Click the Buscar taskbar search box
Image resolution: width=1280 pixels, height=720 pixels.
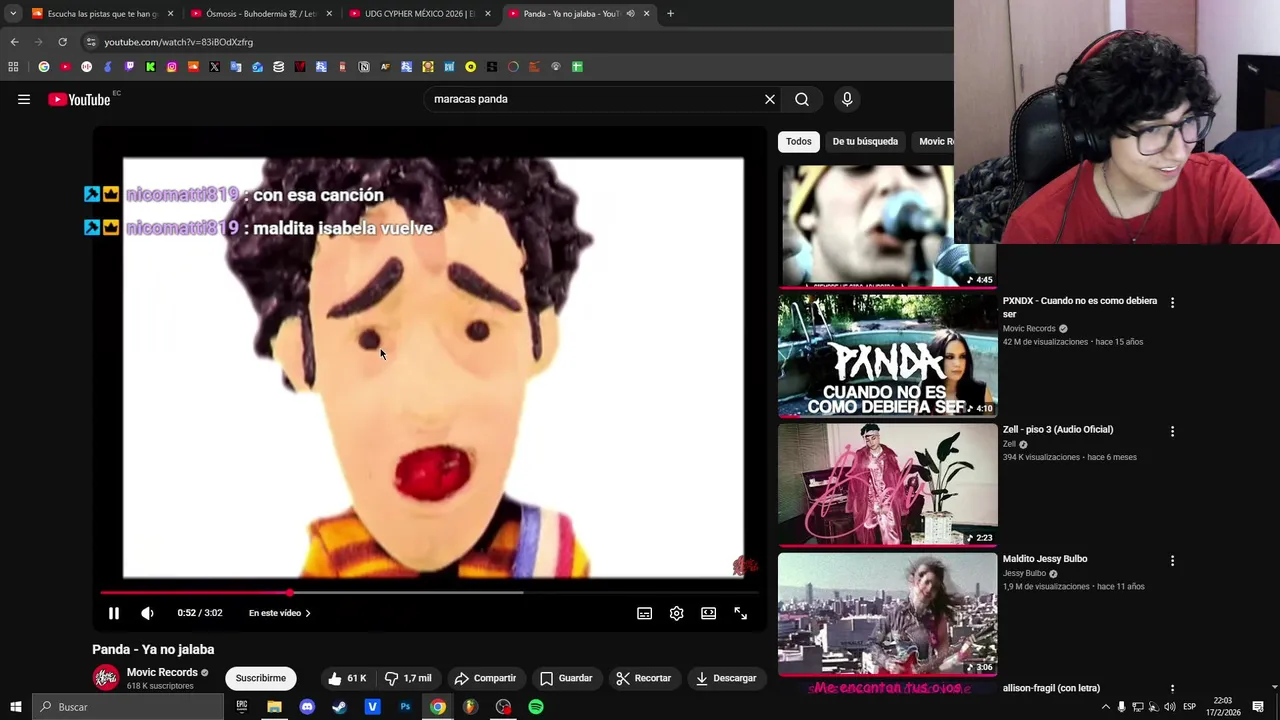(x=128, y=707)
